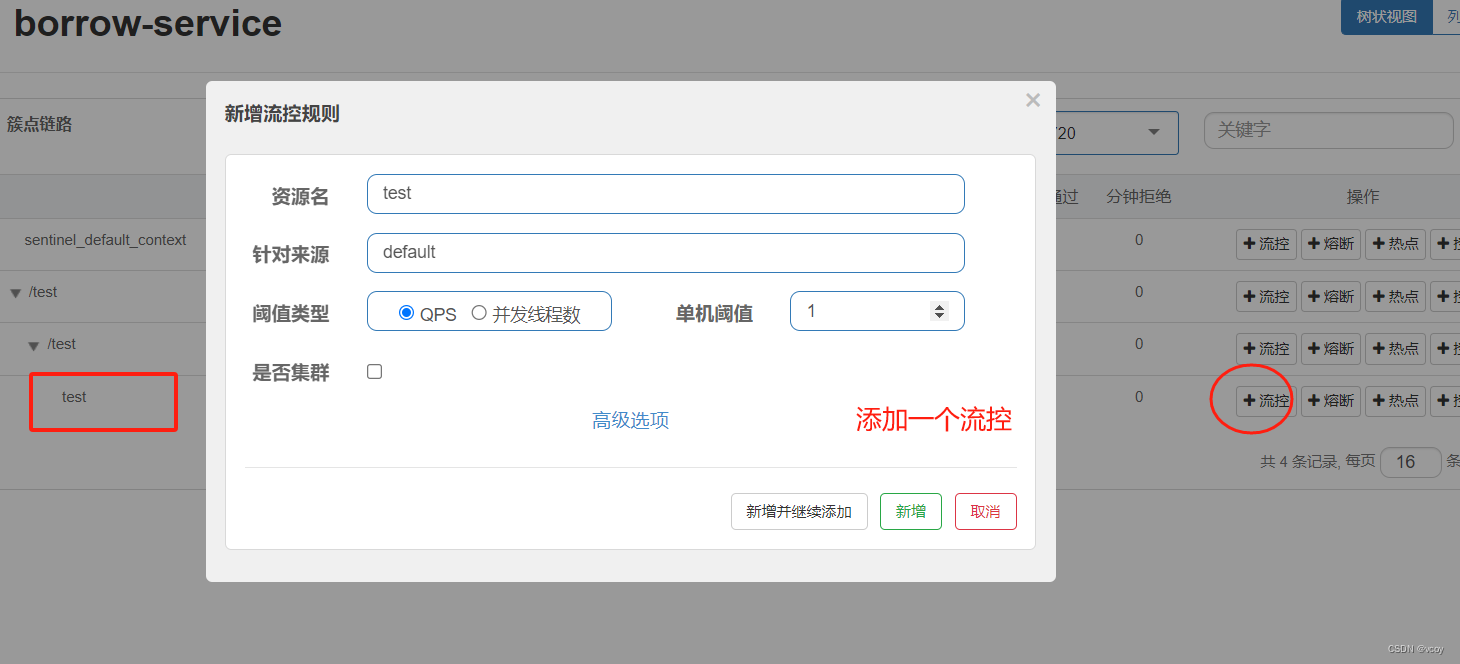Cancel with the 取消 button
The width and height of the screenshot is (1460, 664).
click(x=985, y=511)
